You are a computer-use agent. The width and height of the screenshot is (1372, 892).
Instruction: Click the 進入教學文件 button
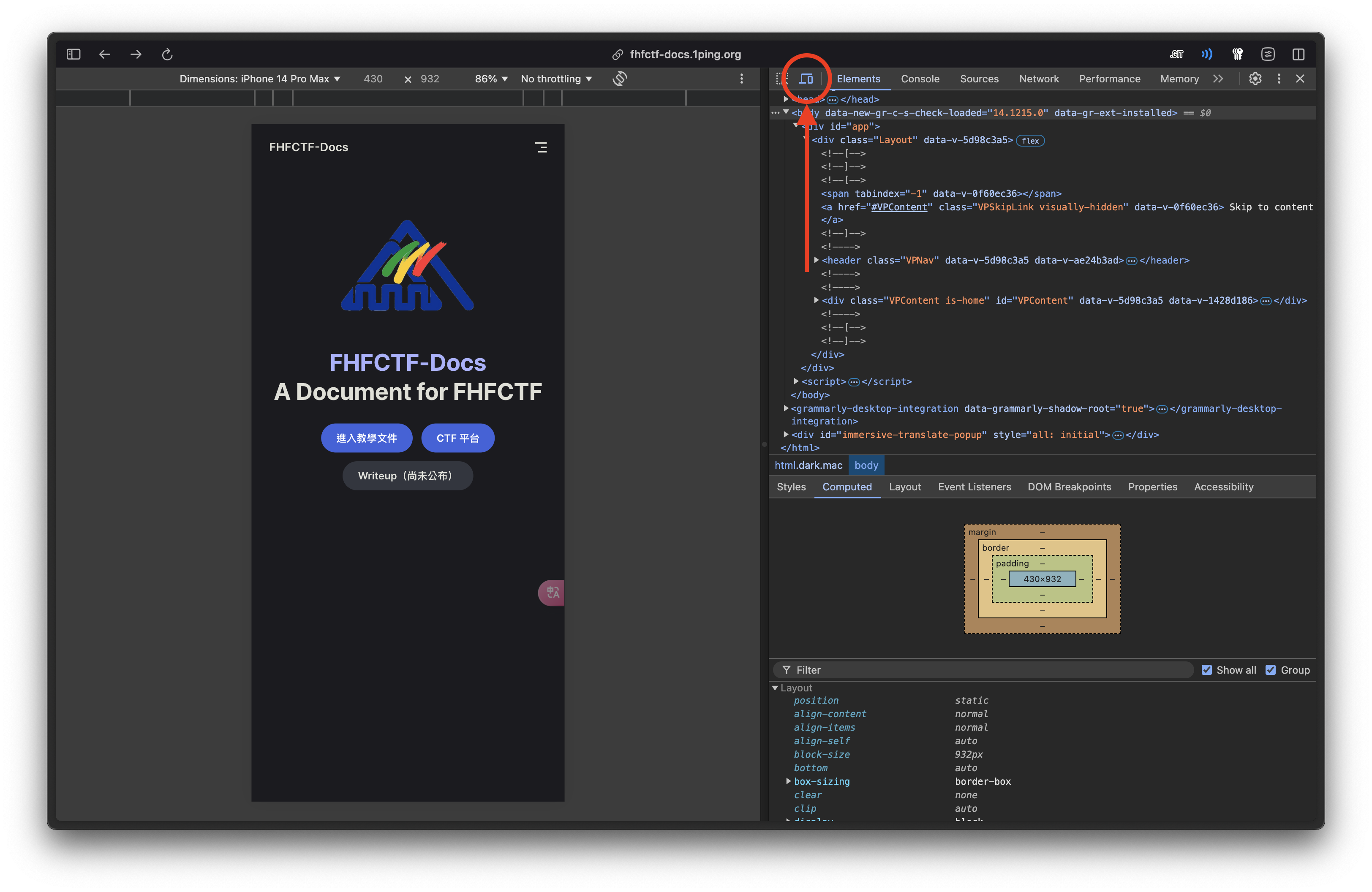tap(367, 438)
